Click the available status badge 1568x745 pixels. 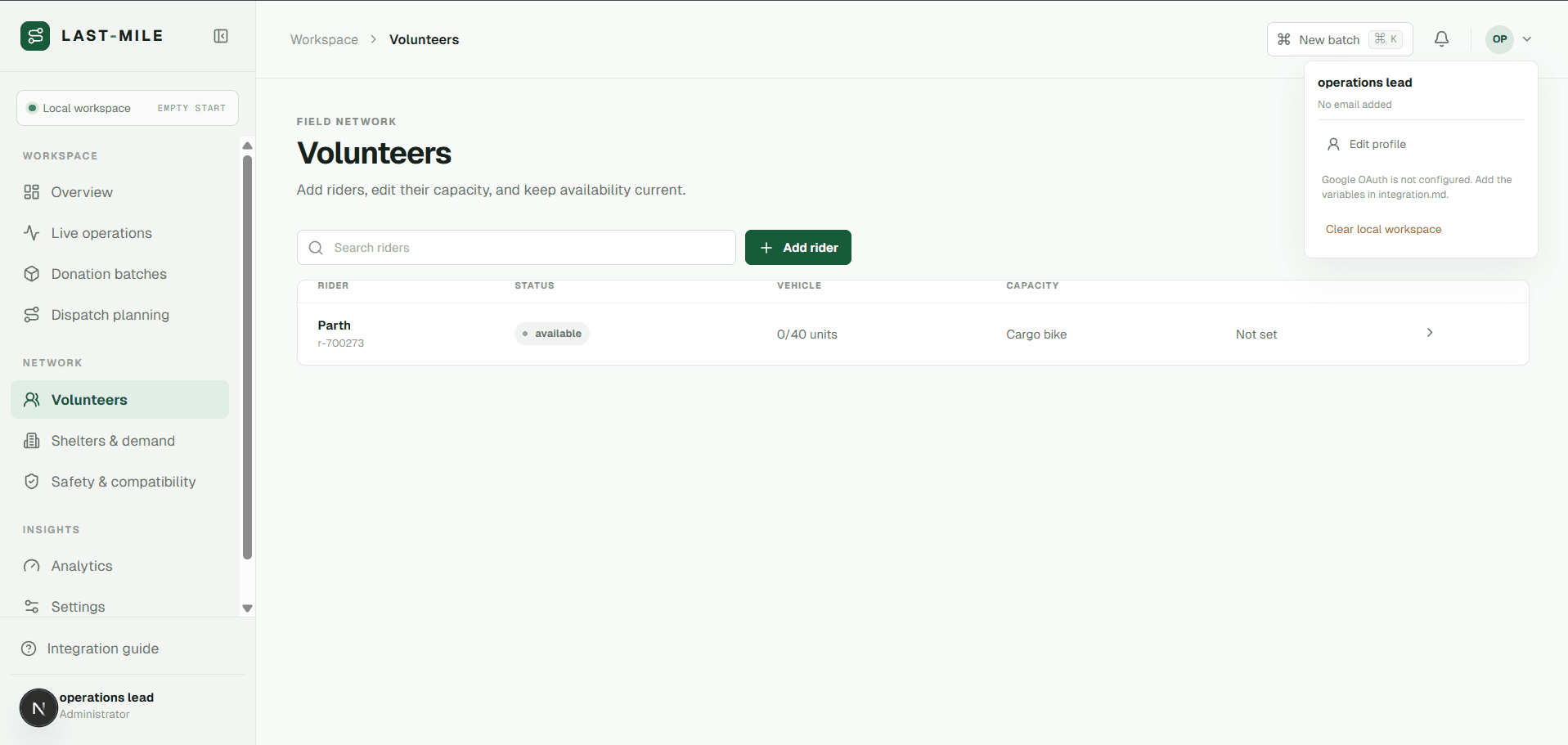pos(552,334)
